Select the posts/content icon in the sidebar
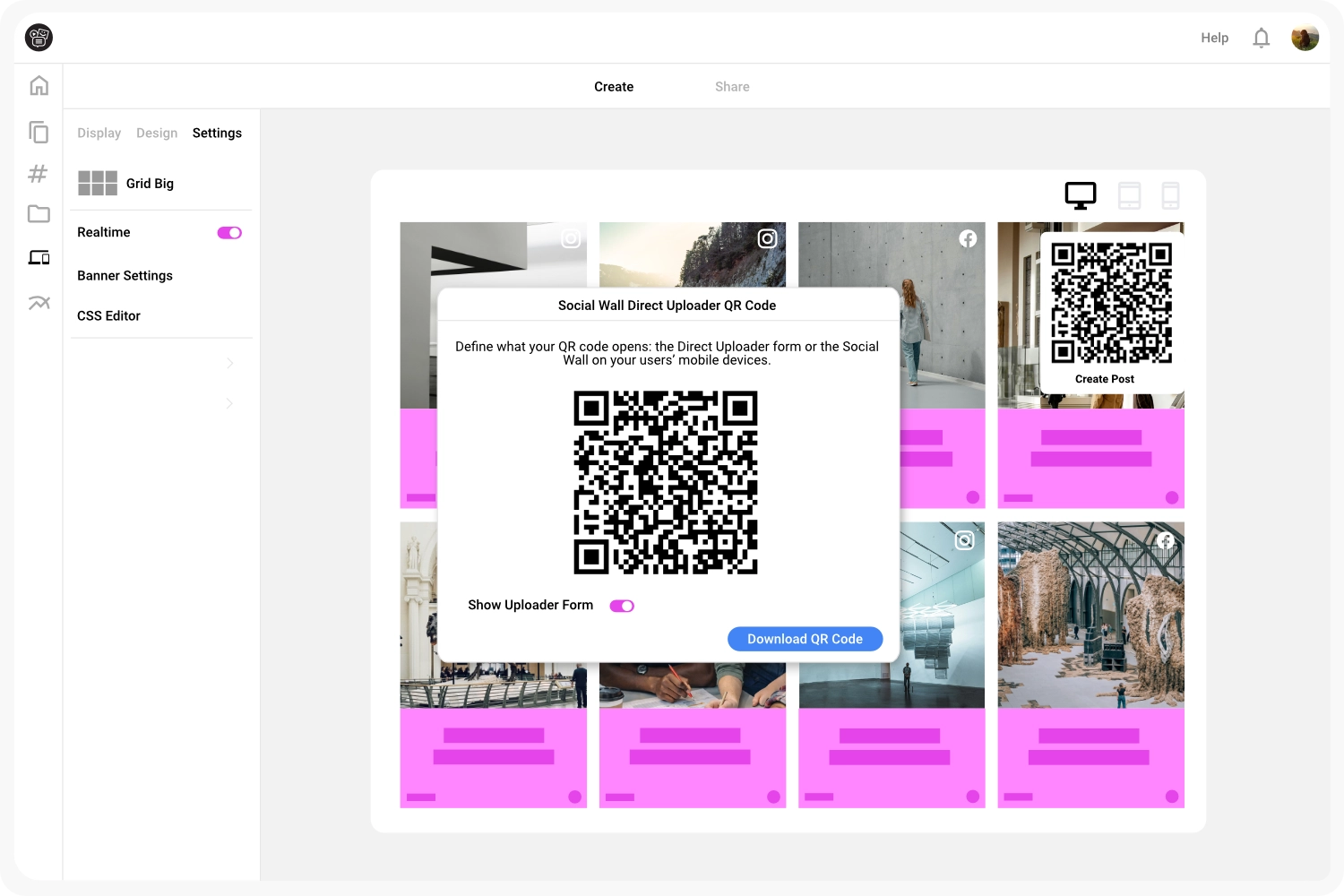The width and height of the screenshot is (1344, 896). click(x=39, y=131)
